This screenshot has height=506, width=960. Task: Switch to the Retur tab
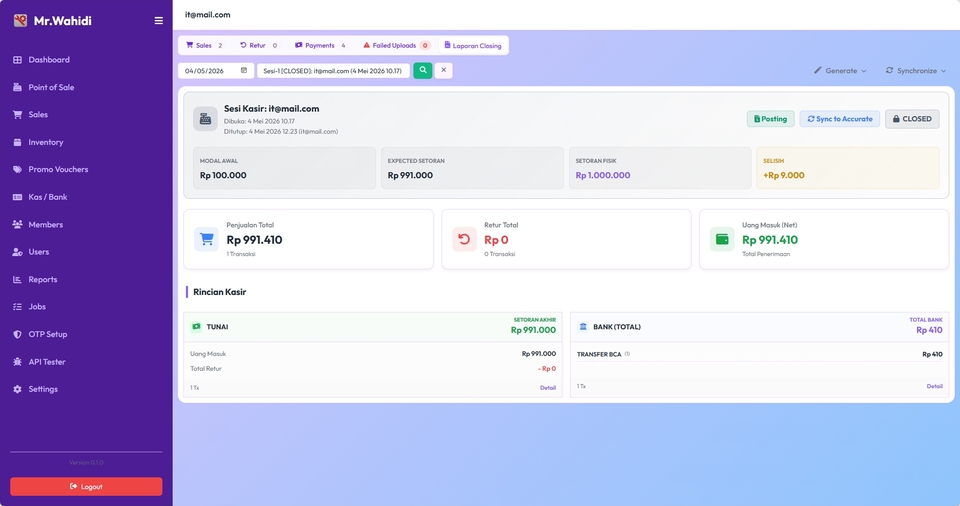(x=258, y=45)
